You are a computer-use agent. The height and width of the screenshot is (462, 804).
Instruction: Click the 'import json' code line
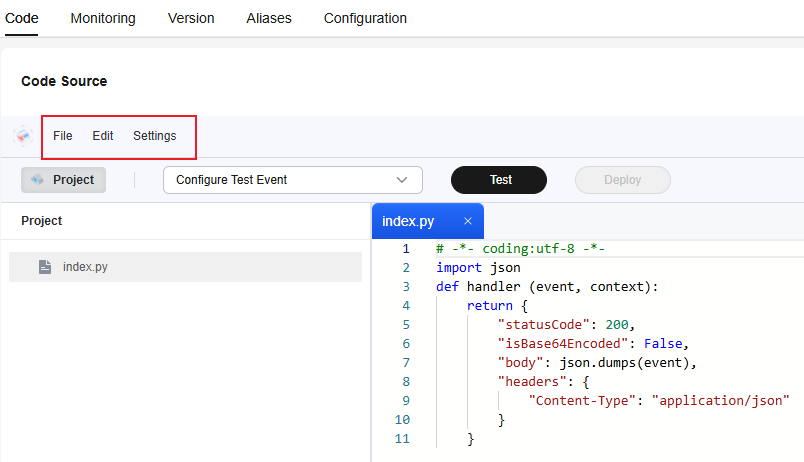pyautogui.click(x=478, y=268)
